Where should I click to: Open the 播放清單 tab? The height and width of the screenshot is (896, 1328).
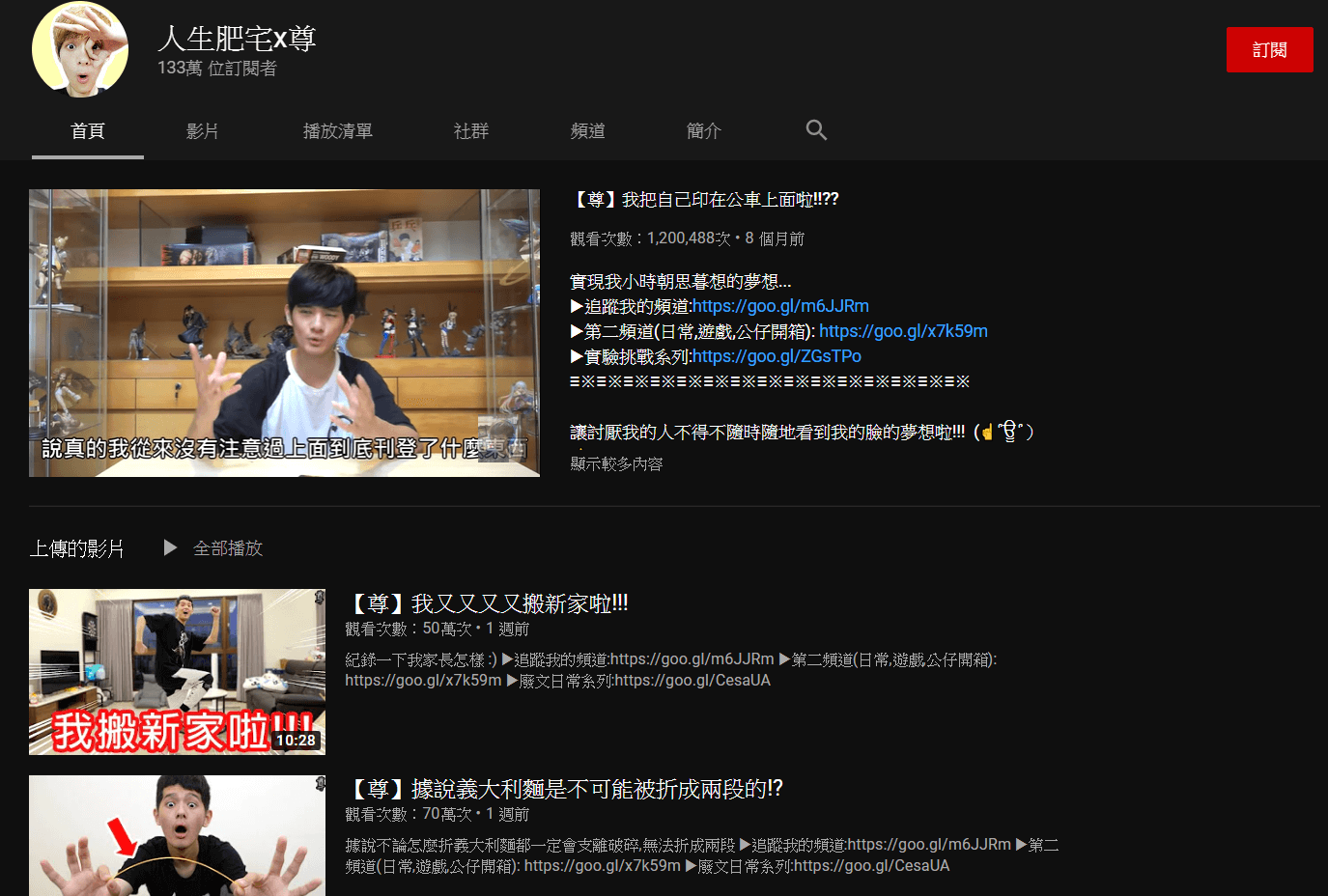[337, 131]
